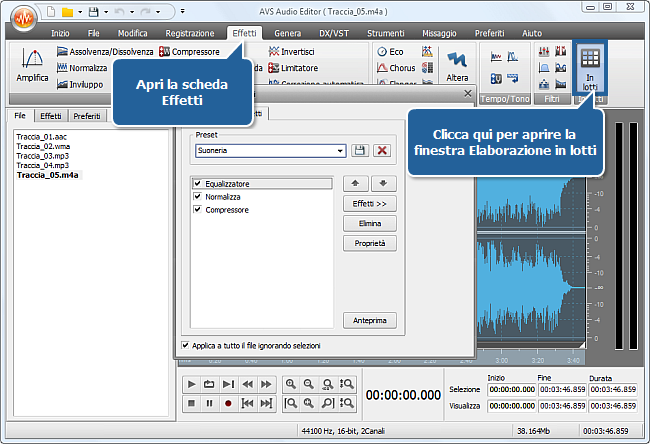Select Traccia_03.mp3 in file list
Image resolution: width=650 pixels, height=444 pixels.
[x=40, y=157]
